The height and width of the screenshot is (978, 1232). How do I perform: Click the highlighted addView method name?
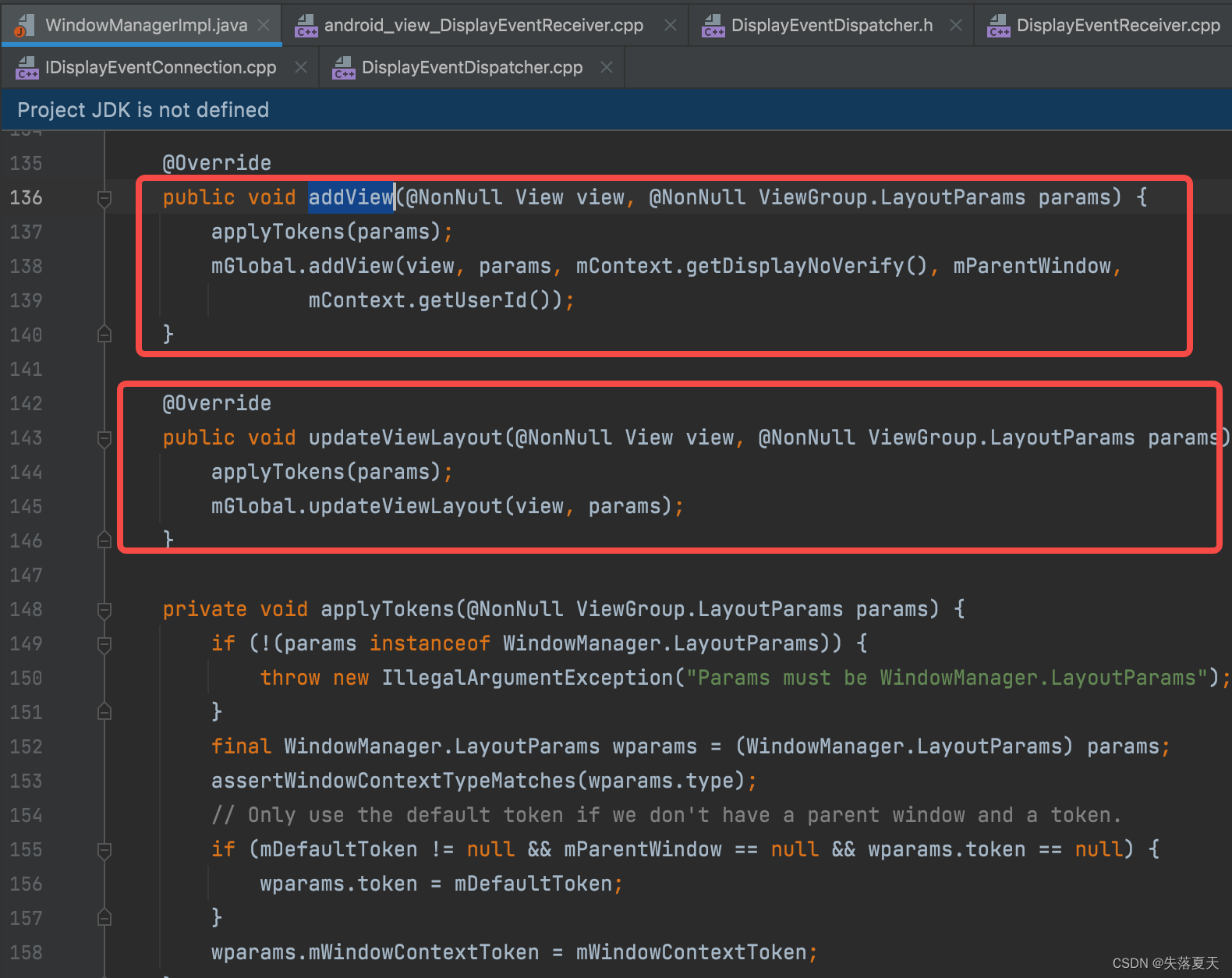[x=351, y=197]
